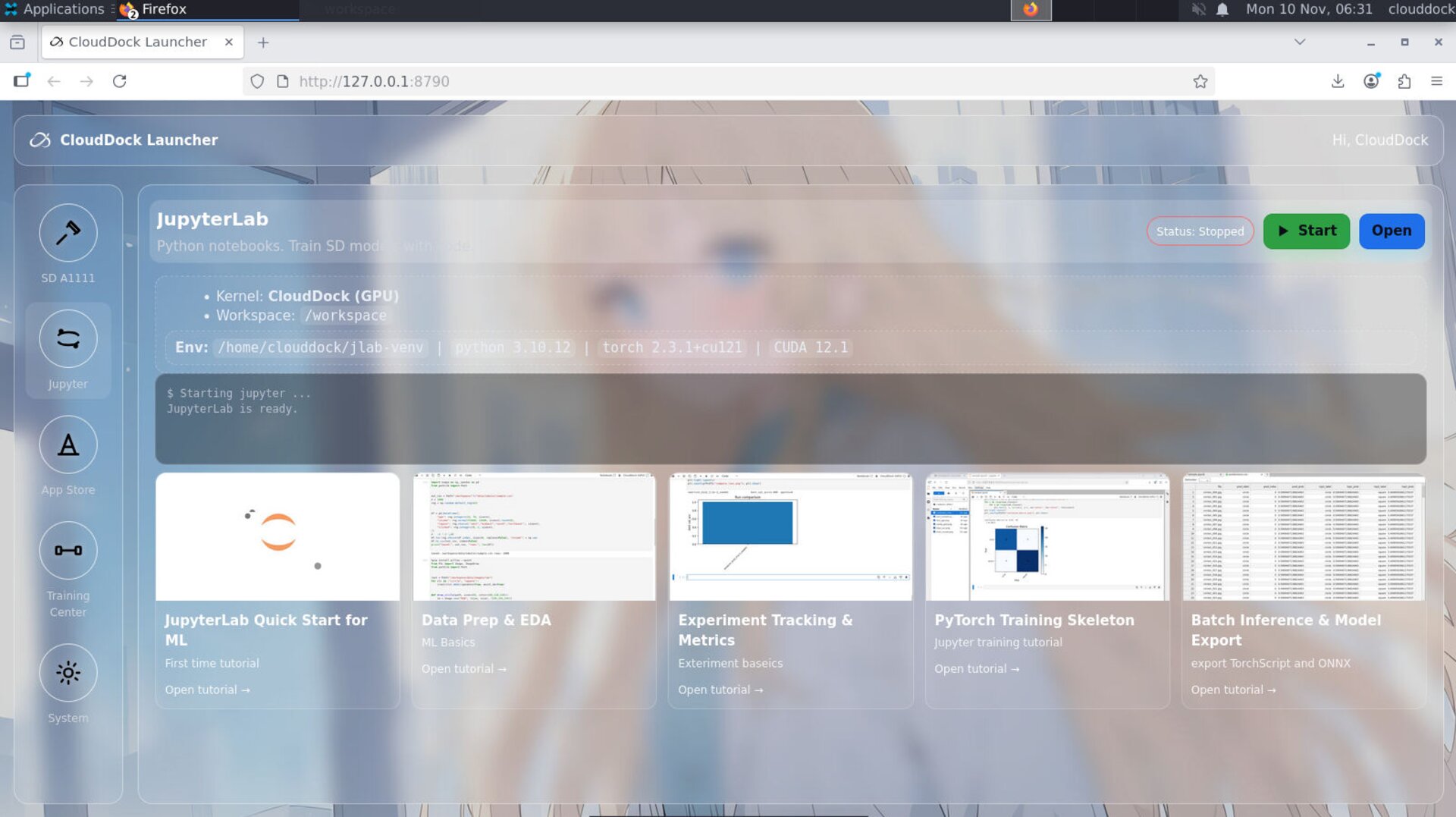Open Firefox downloads icon
The image size is (1456, 817).
click(1338, 81)
